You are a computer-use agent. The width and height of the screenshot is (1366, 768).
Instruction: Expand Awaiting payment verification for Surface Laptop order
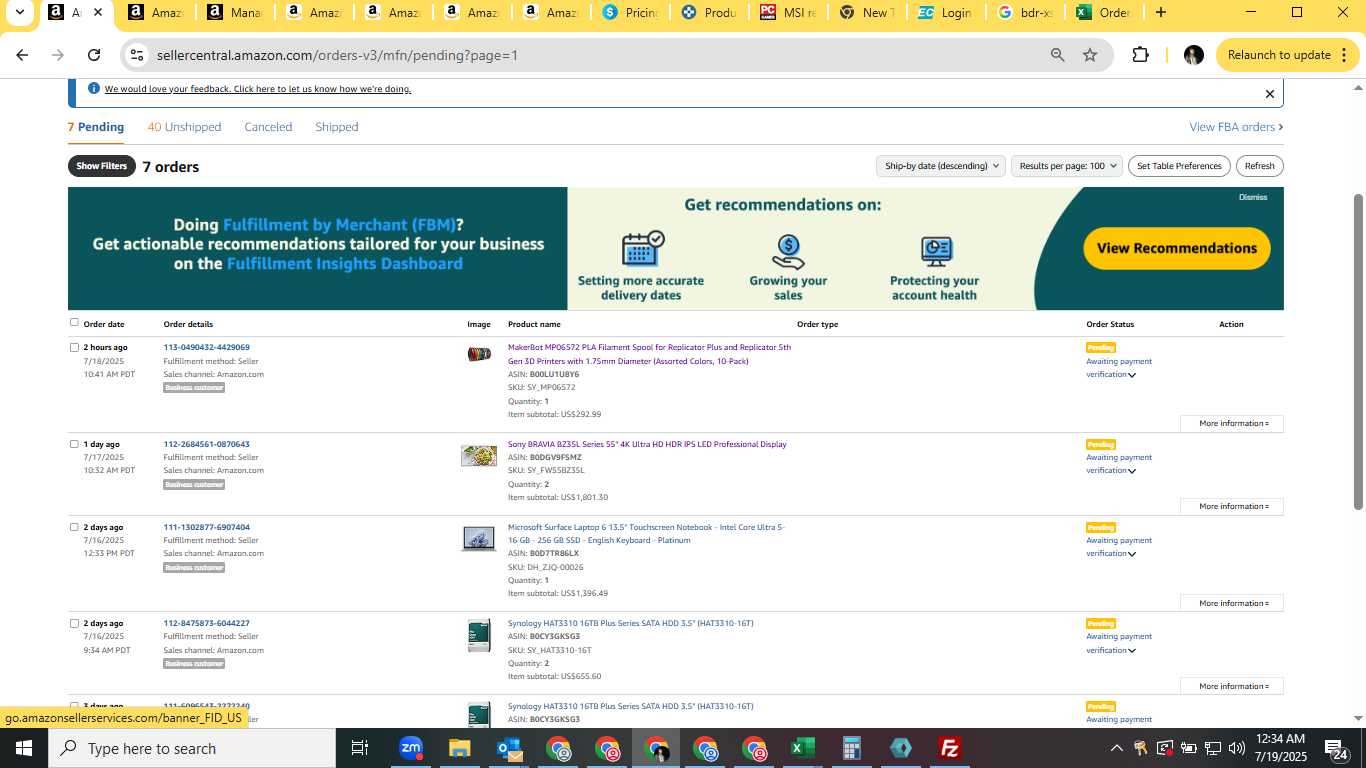[1119, 547]
